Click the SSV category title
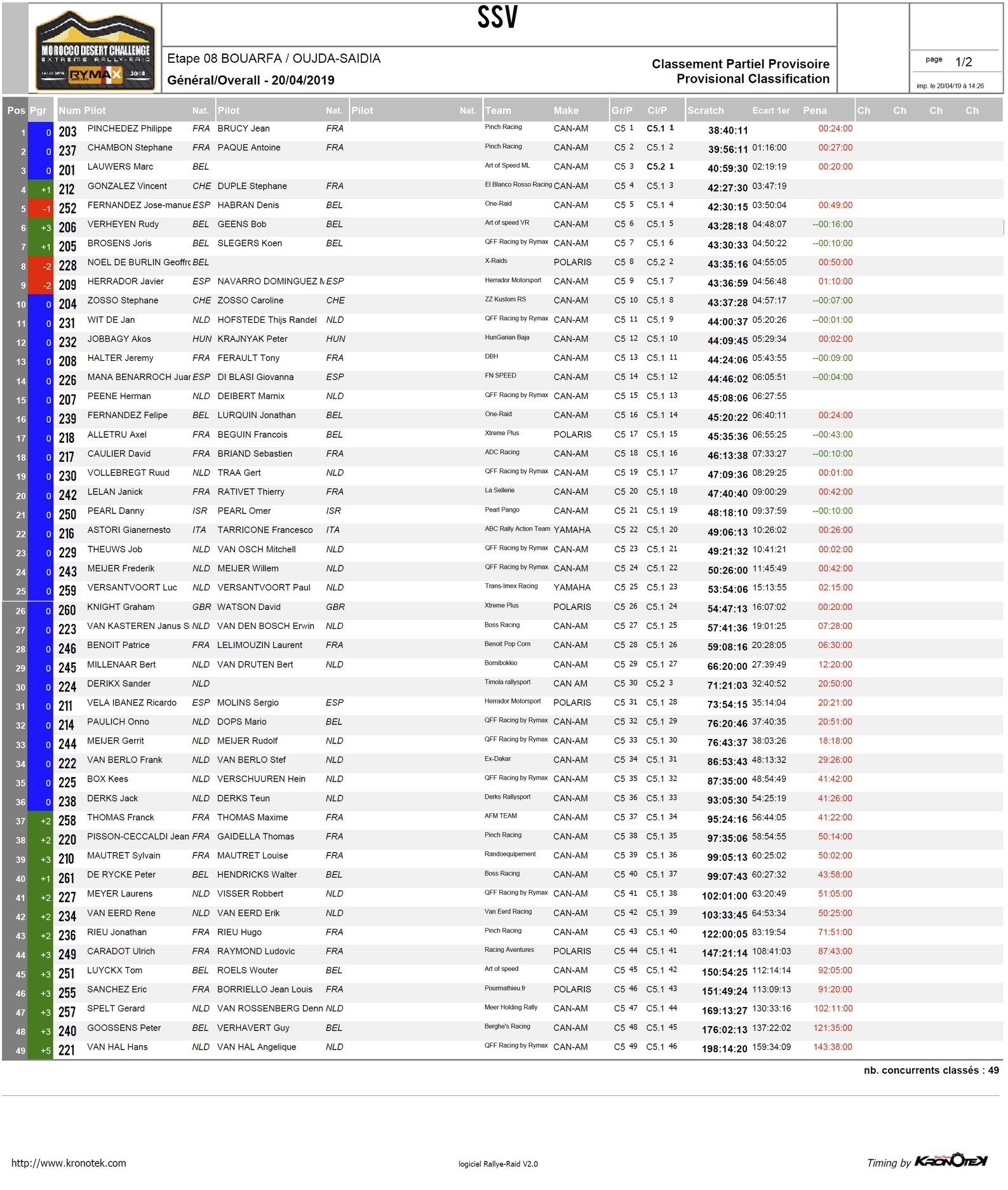 point(497,18)
